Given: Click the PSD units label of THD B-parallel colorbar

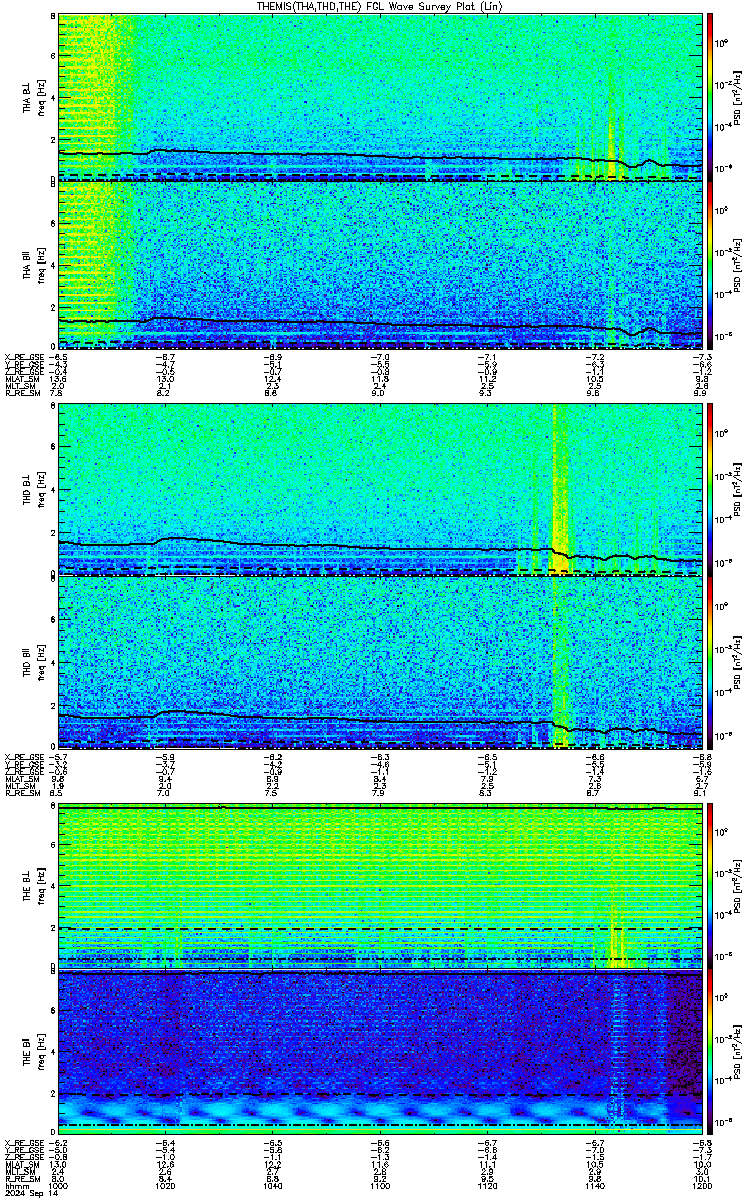Looking at the screenshot, I should pyautogui.click(x=738, y=661).
